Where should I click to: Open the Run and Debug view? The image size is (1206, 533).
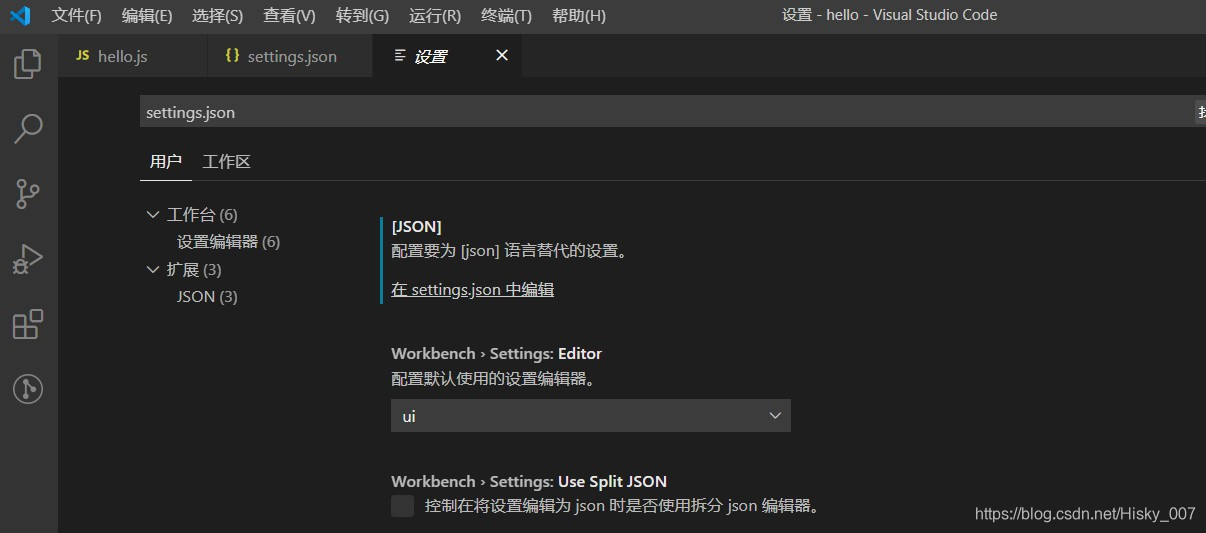tap(28, 260)
